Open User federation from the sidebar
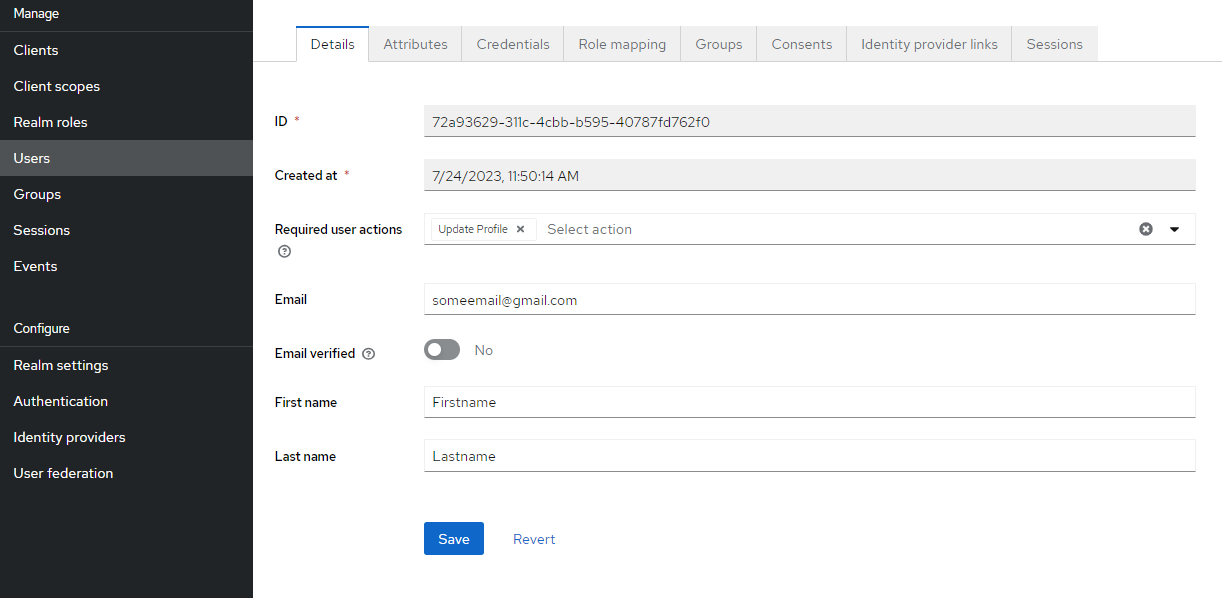This screenshot has width=1222, height=598. click(62, 472)
